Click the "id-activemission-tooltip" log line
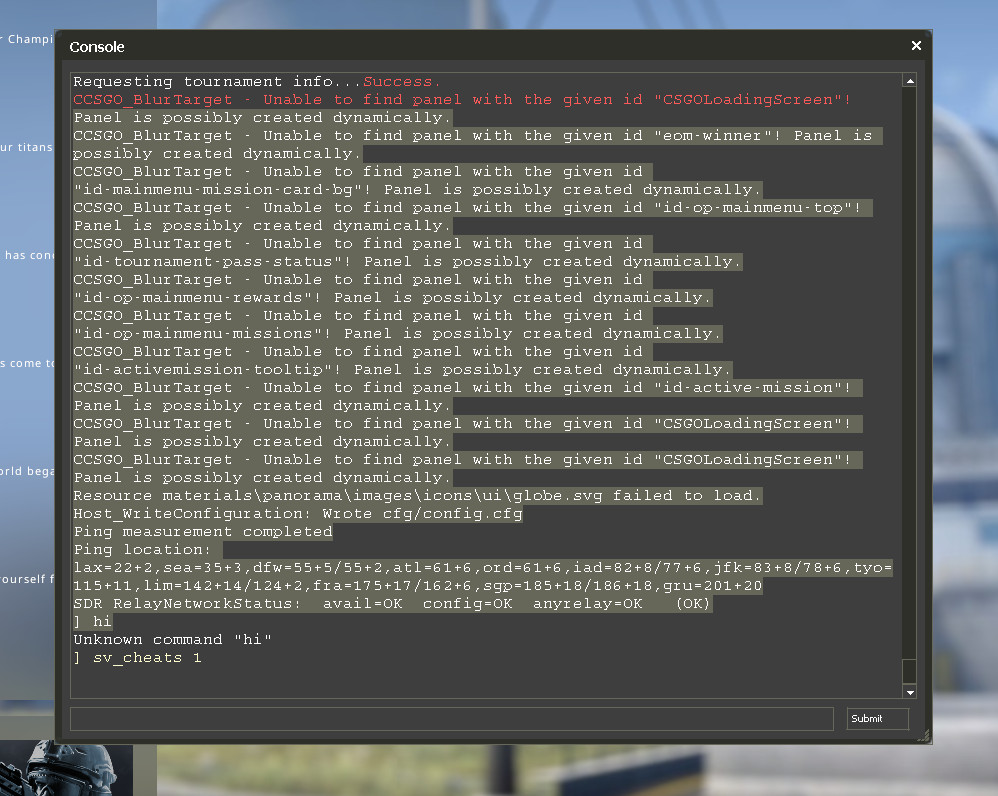998x796 pixels. (x=402, y=369)
